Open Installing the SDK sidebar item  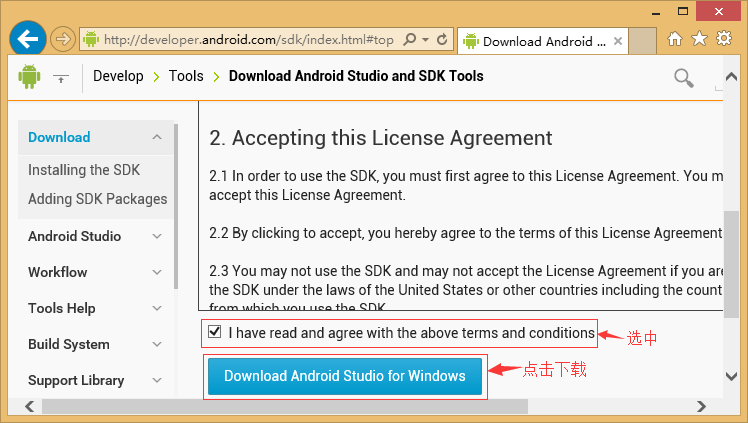[x=84, y=170]
